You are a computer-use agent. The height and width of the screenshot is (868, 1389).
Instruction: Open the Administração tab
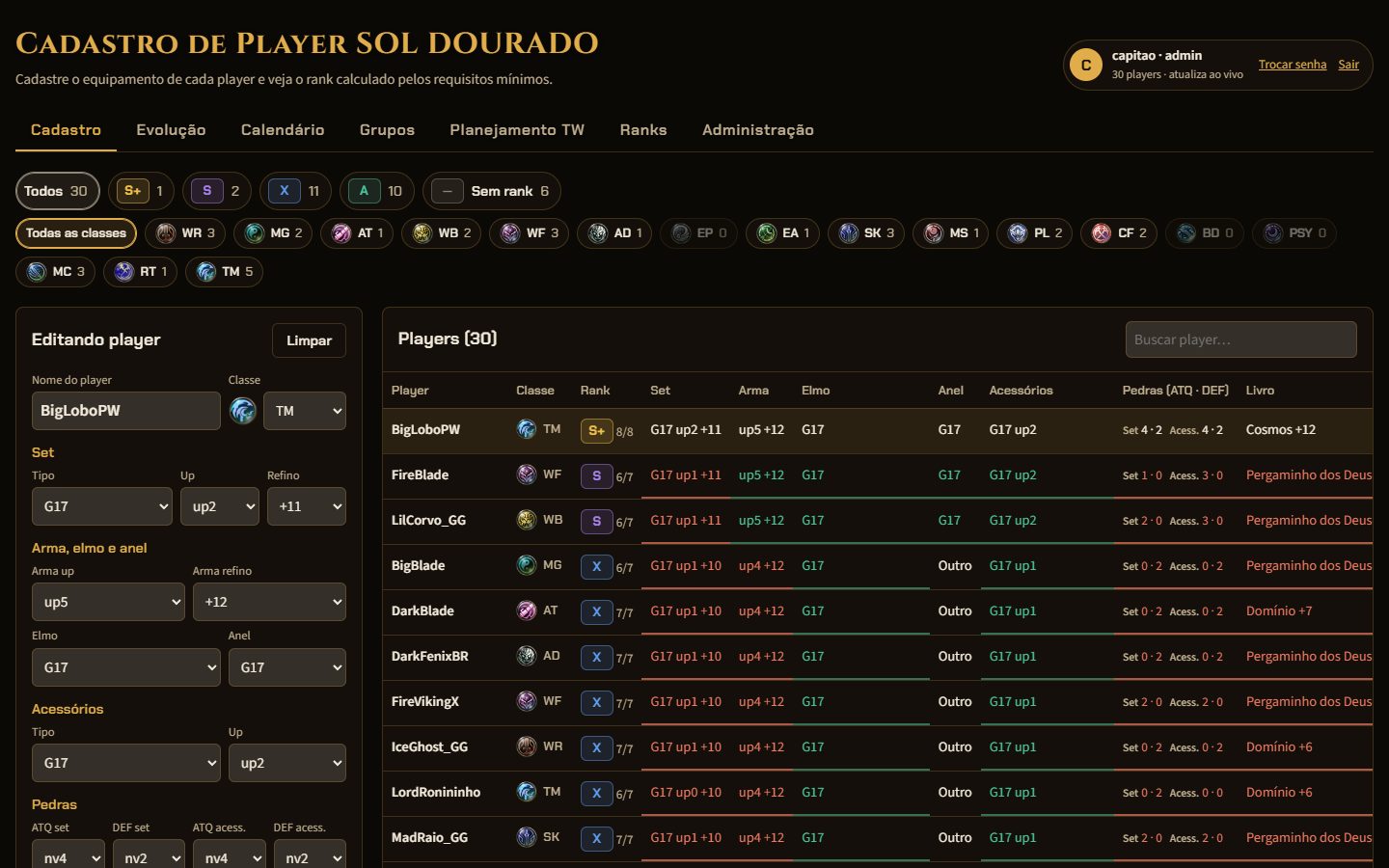coord(758,130)
